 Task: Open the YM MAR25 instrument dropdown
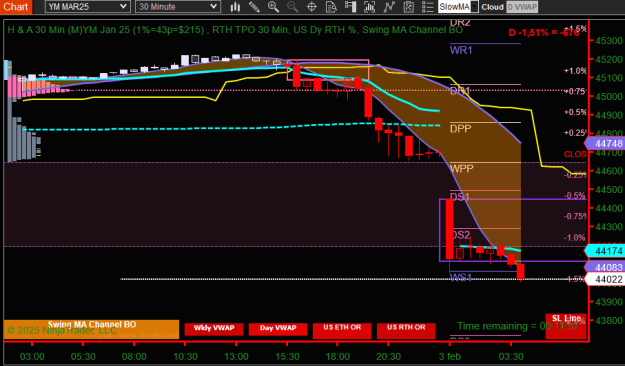(x=87, y=7)
